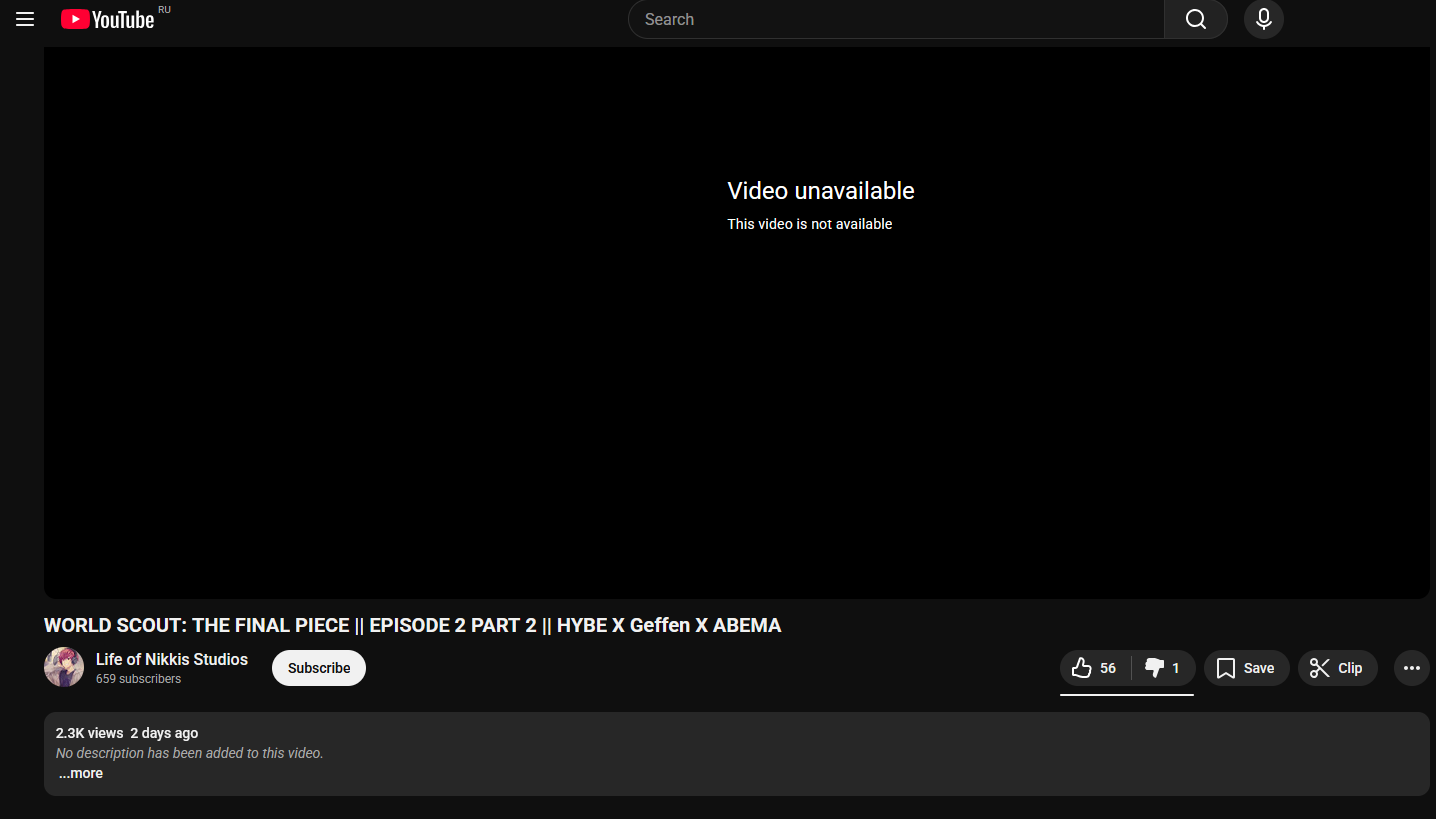Focus the Search input field
This screenshot has width=1436, height=819.
[896, 19]
